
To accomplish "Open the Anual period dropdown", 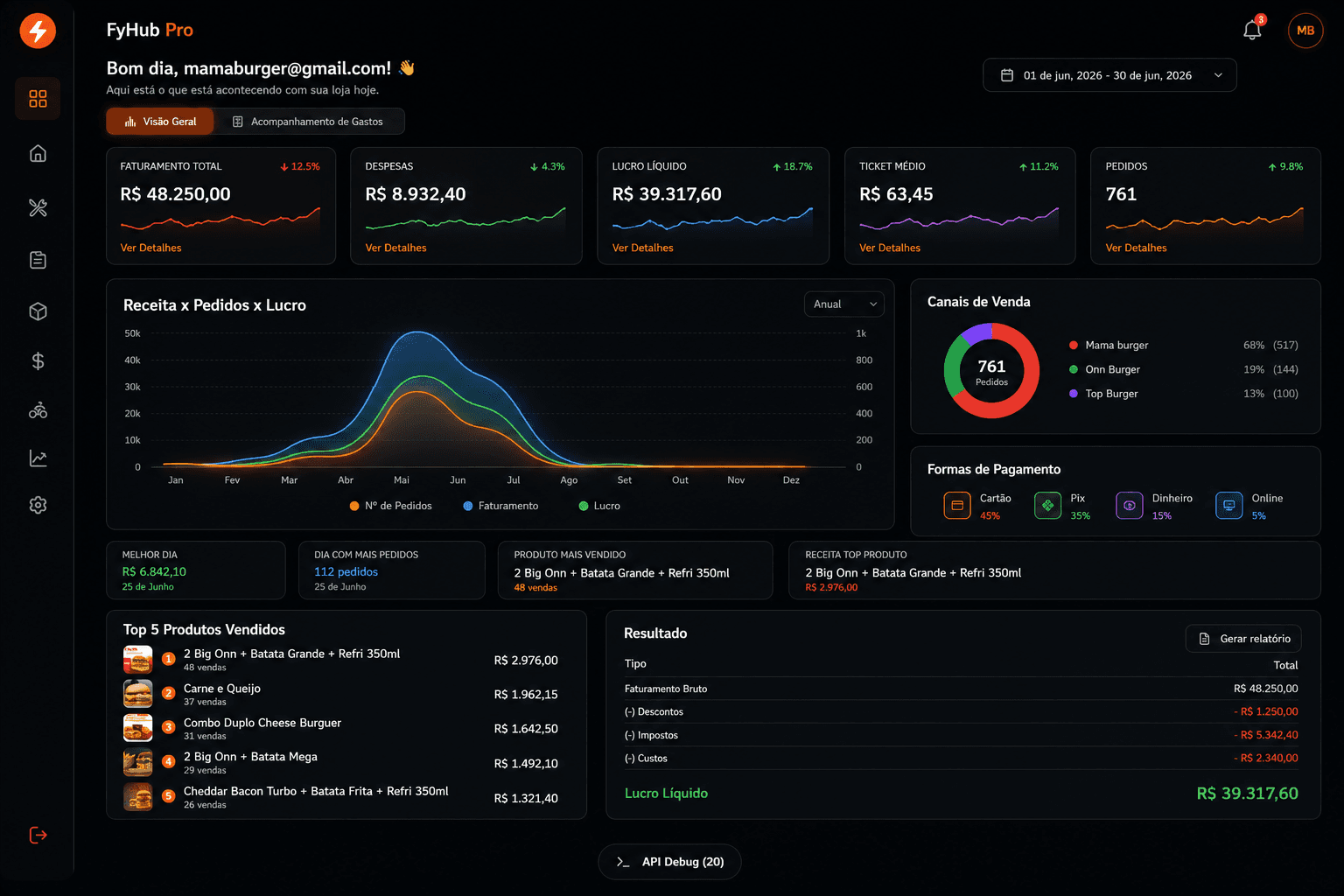I will coord(843,304).
